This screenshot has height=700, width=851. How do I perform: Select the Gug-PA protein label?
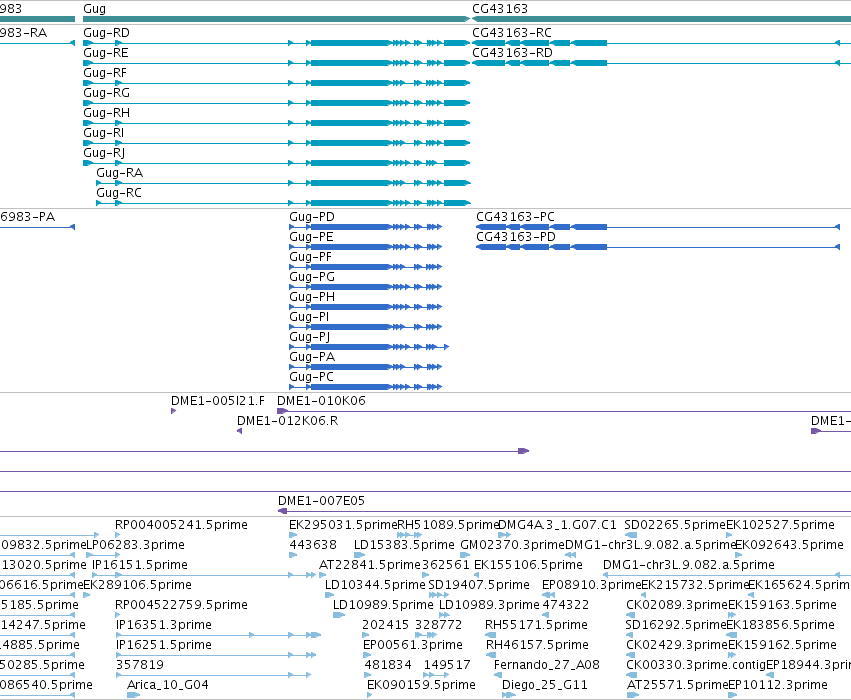point(312,357)
